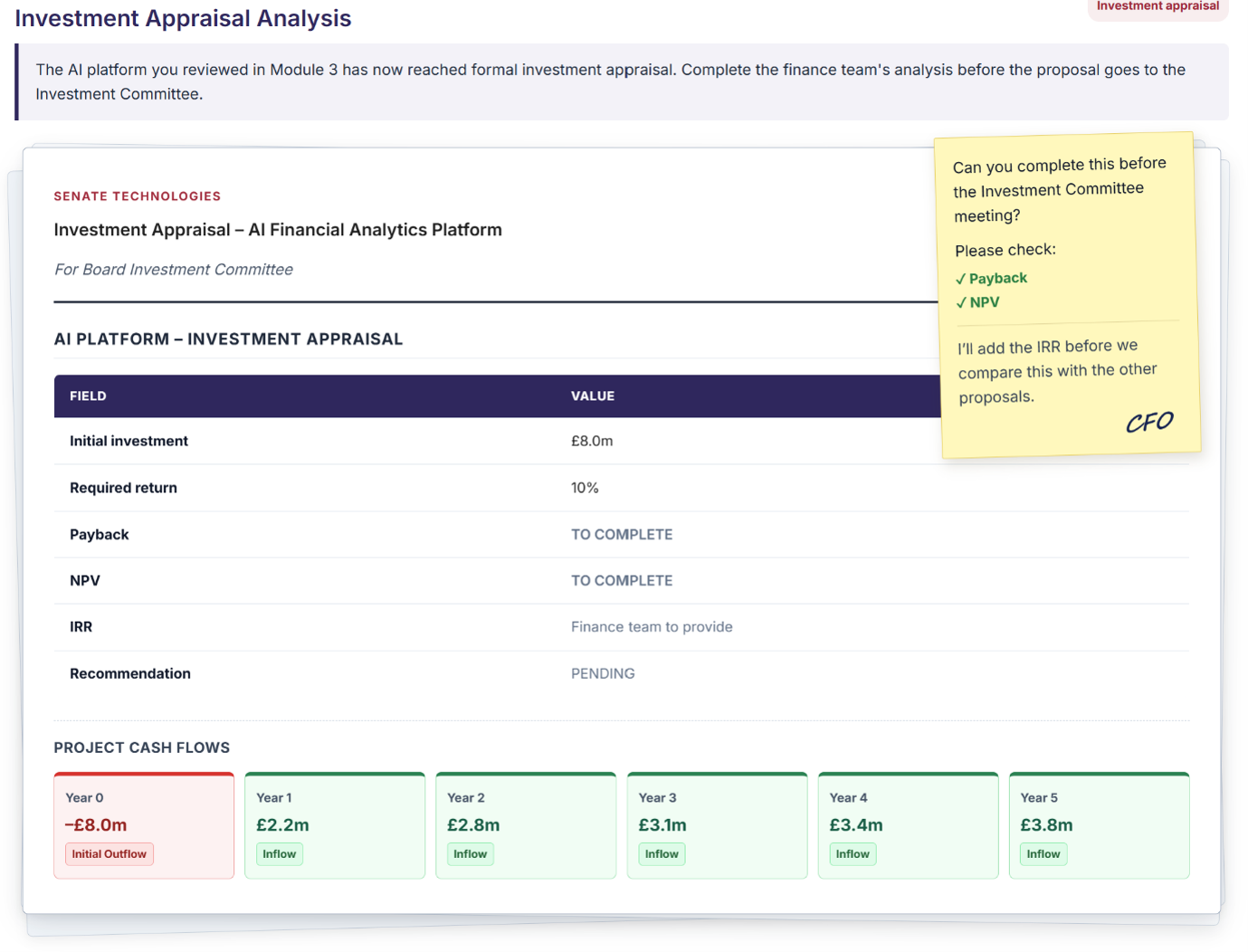Click the Year 3 label
Image resolution: width=1248 pixels, height=952 pixels.
tap(658, 798)
